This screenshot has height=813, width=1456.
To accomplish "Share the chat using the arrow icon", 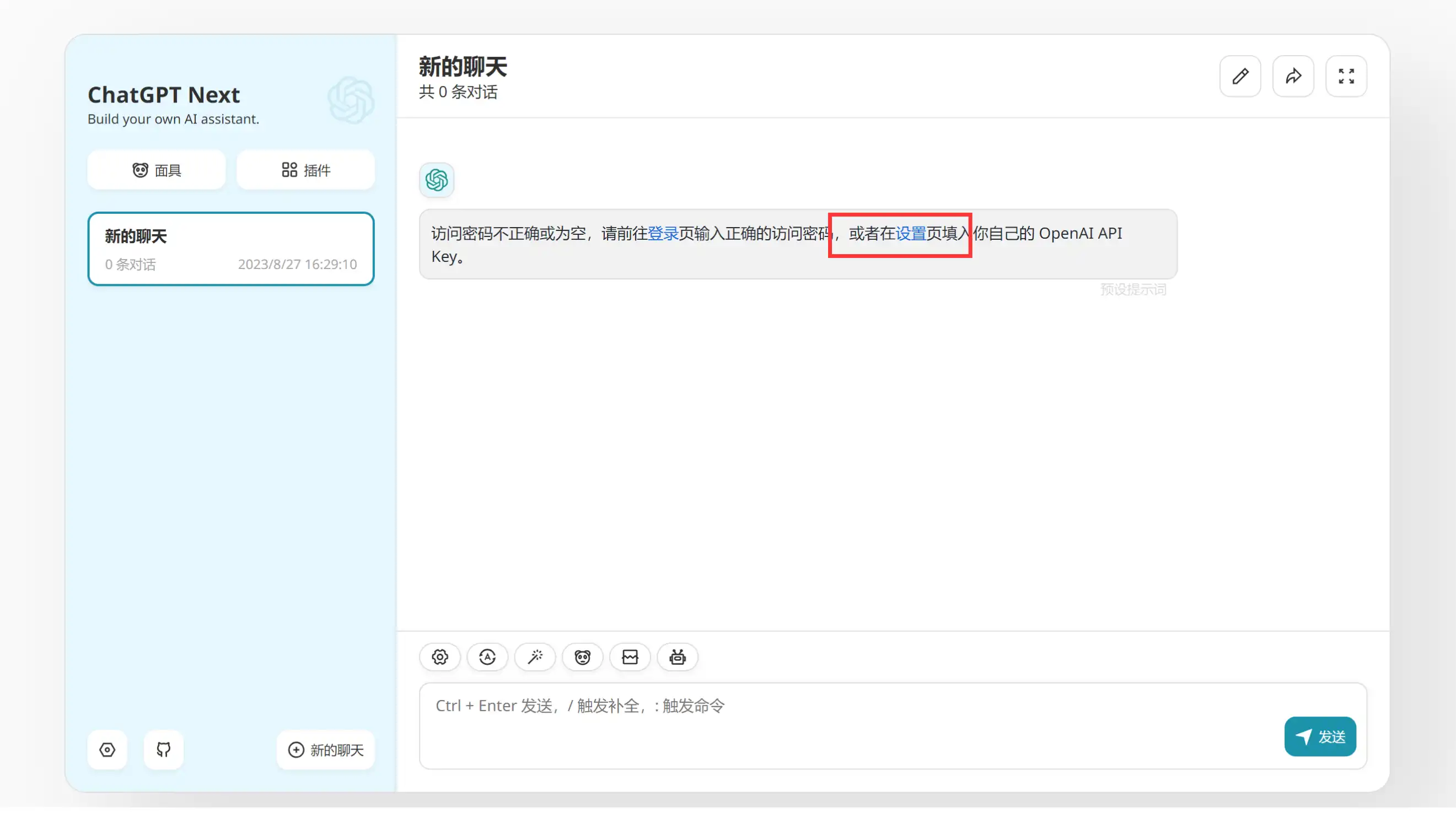I will click(x=1293, y=76).
